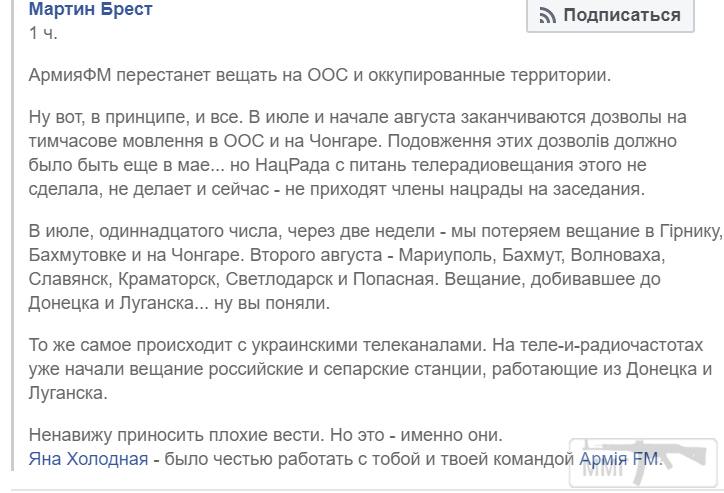Click the post timestamp 1 ч.
The image size is (724, 493).
43,33
